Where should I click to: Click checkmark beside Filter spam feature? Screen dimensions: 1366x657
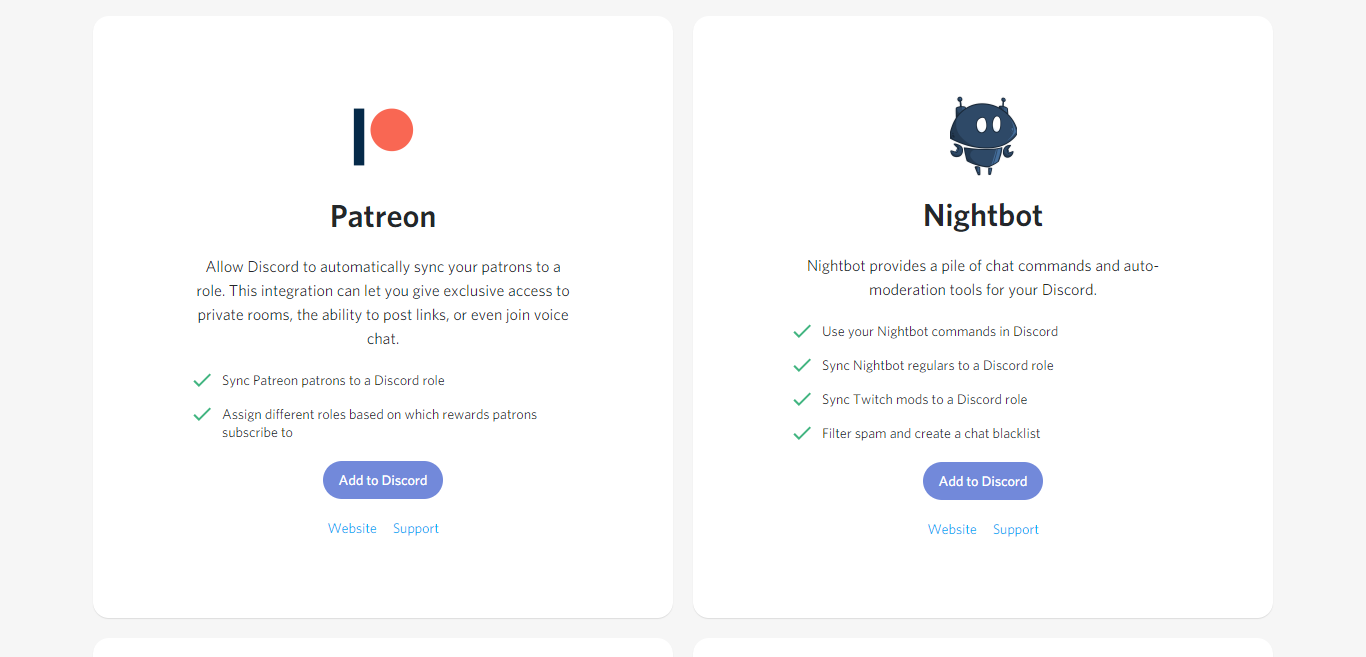coord(802,433)
